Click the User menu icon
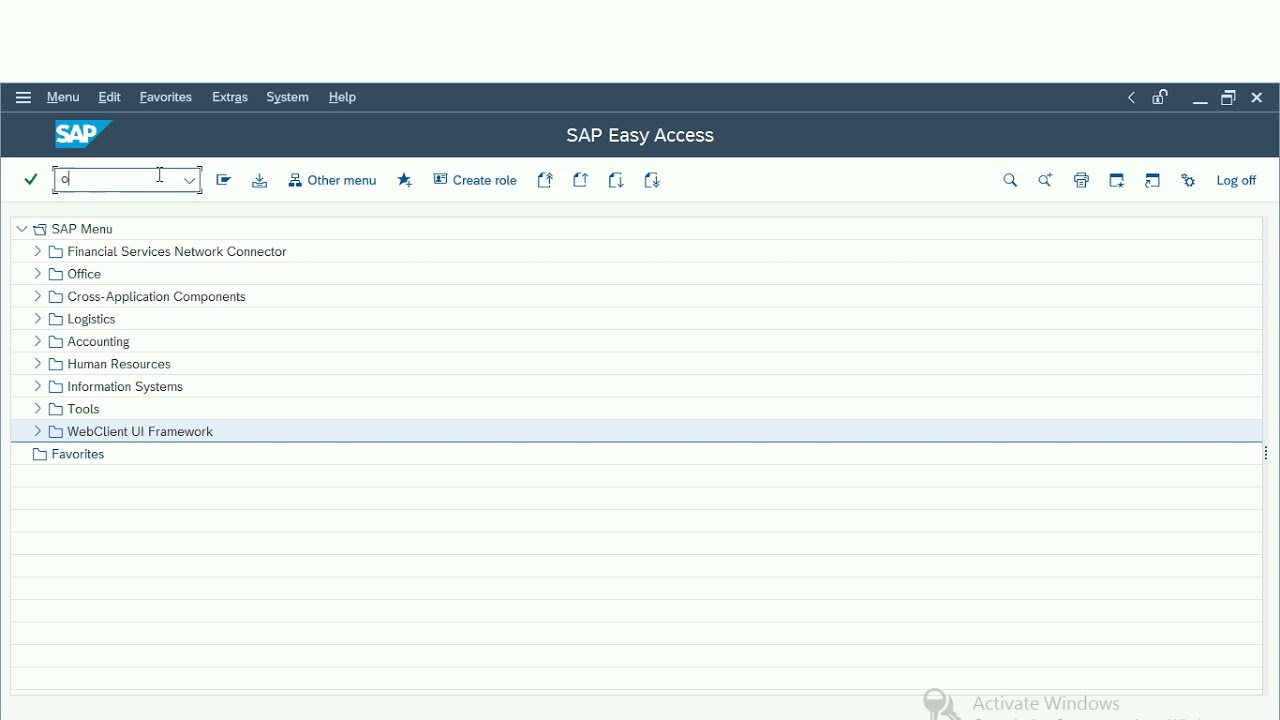1280x720 pixels. click(x=224, y=180)
